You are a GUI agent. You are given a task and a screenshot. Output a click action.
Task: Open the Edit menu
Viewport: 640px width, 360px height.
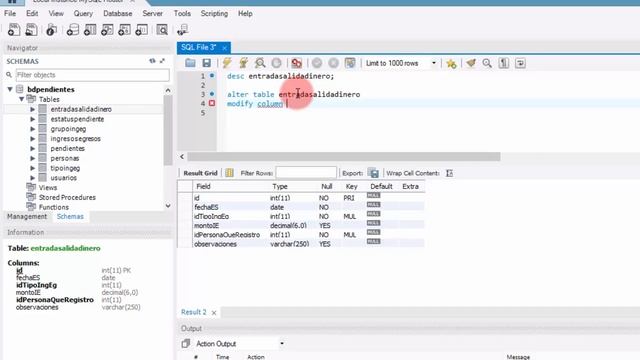click(x=32, y=13)
